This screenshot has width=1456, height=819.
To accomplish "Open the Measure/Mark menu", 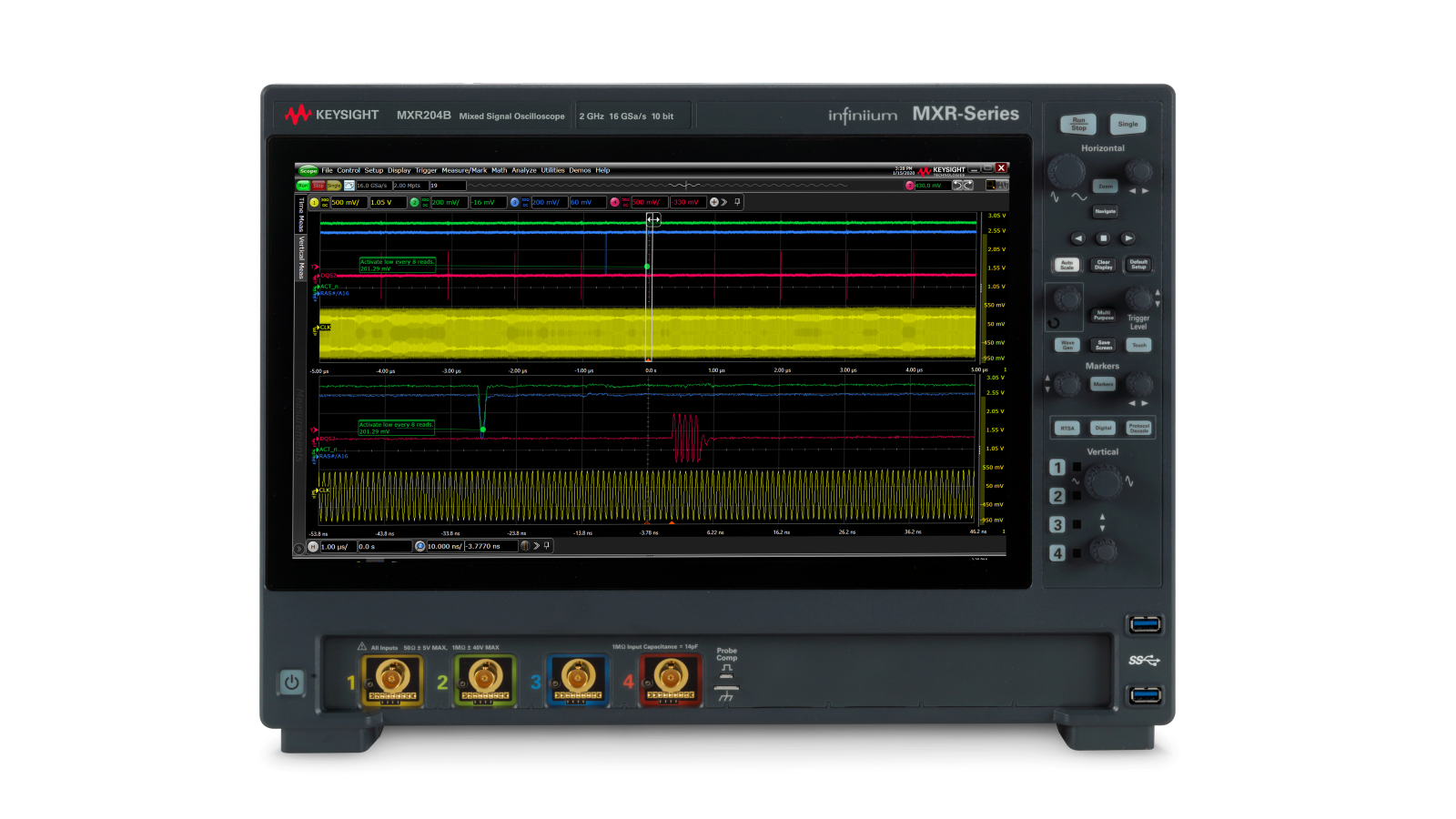I will (x=464, y=170).
